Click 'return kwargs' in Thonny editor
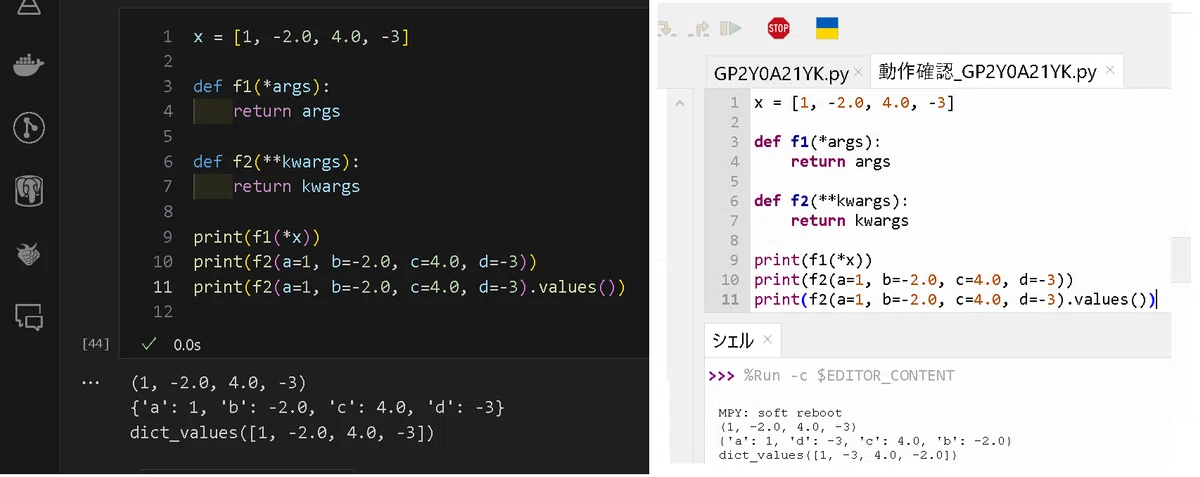 849,220
